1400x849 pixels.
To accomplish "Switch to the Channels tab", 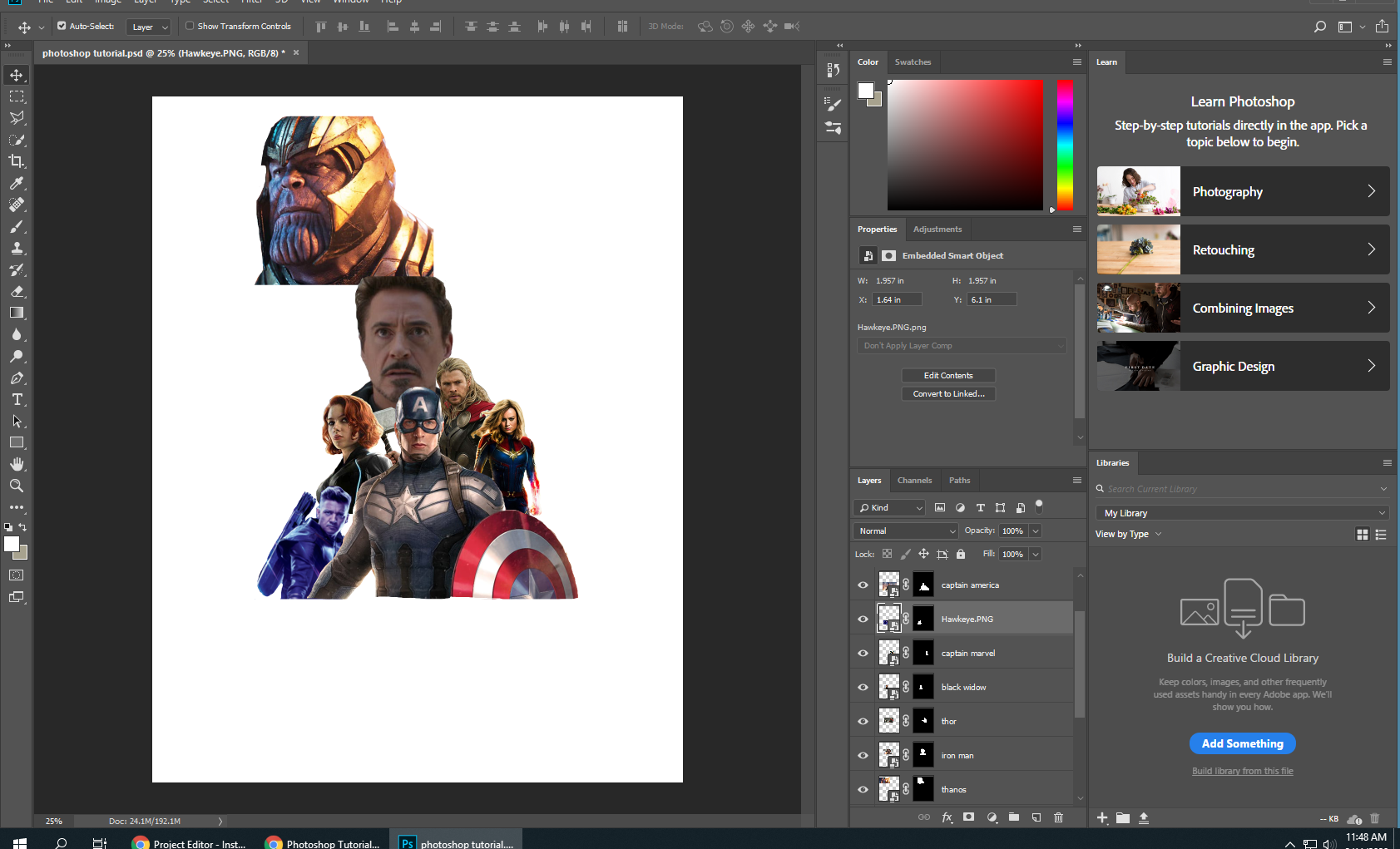I will pos(914,480).
